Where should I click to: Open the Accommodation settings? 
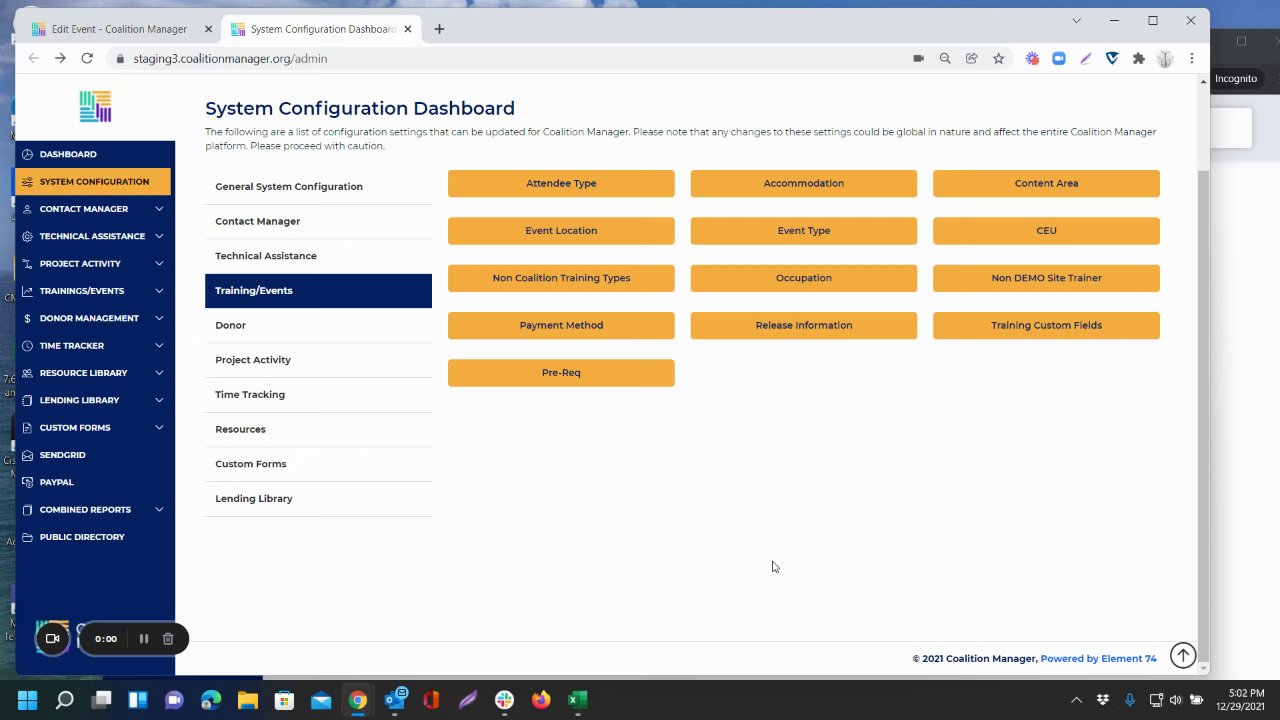(x=804, y=183)
